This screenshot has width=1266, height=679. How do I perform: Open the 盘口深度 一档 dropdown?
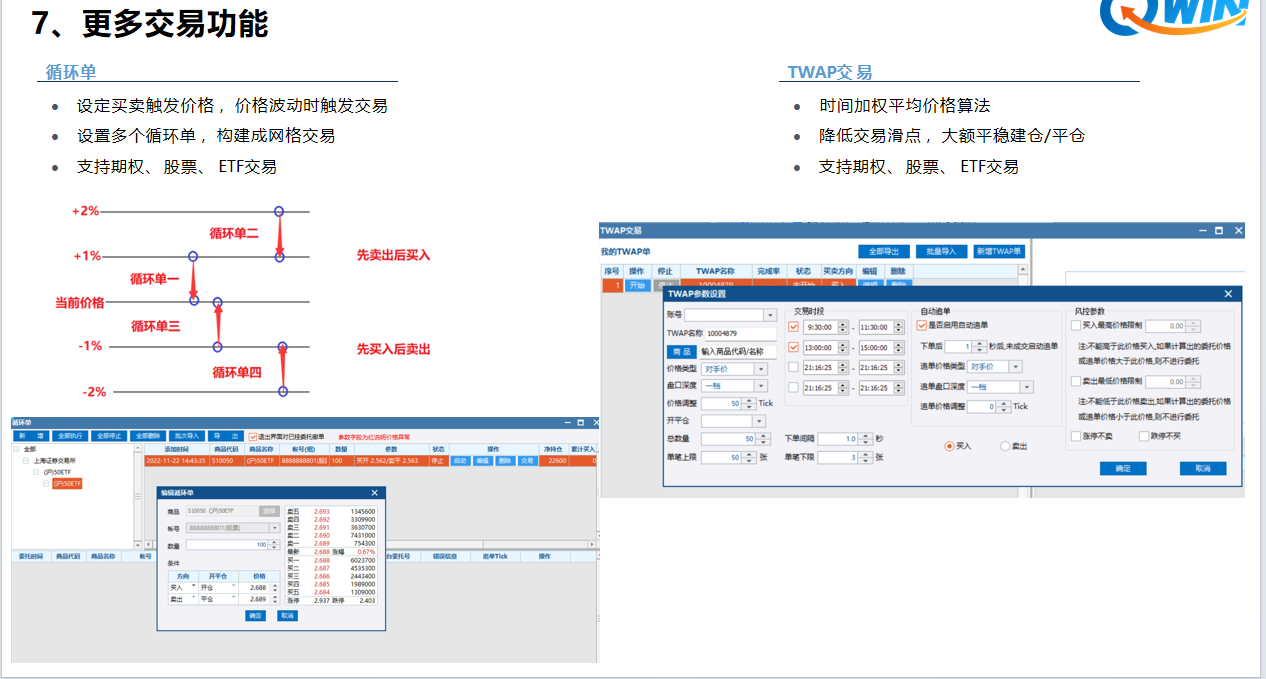[762, 387]
